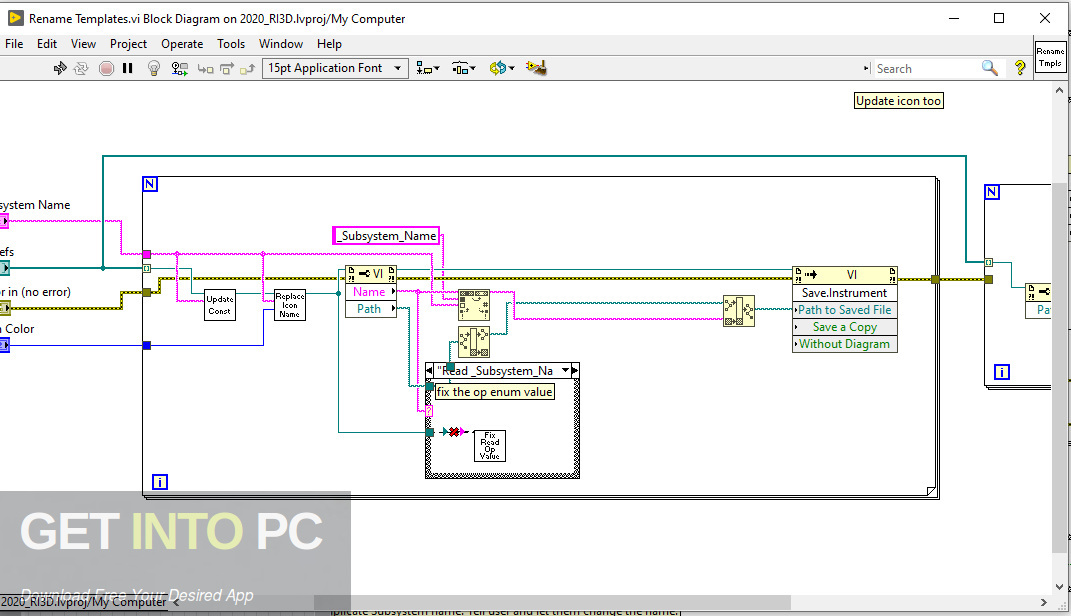Click the blue tunnel on the loop's left border
1071x616 pixels.
click(x=146, y=346)
